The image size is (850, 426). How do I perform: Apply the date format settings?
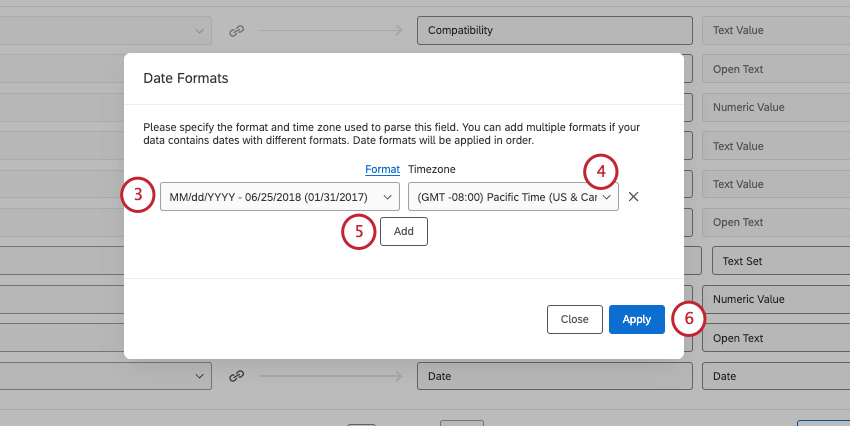tap(636, 319)
